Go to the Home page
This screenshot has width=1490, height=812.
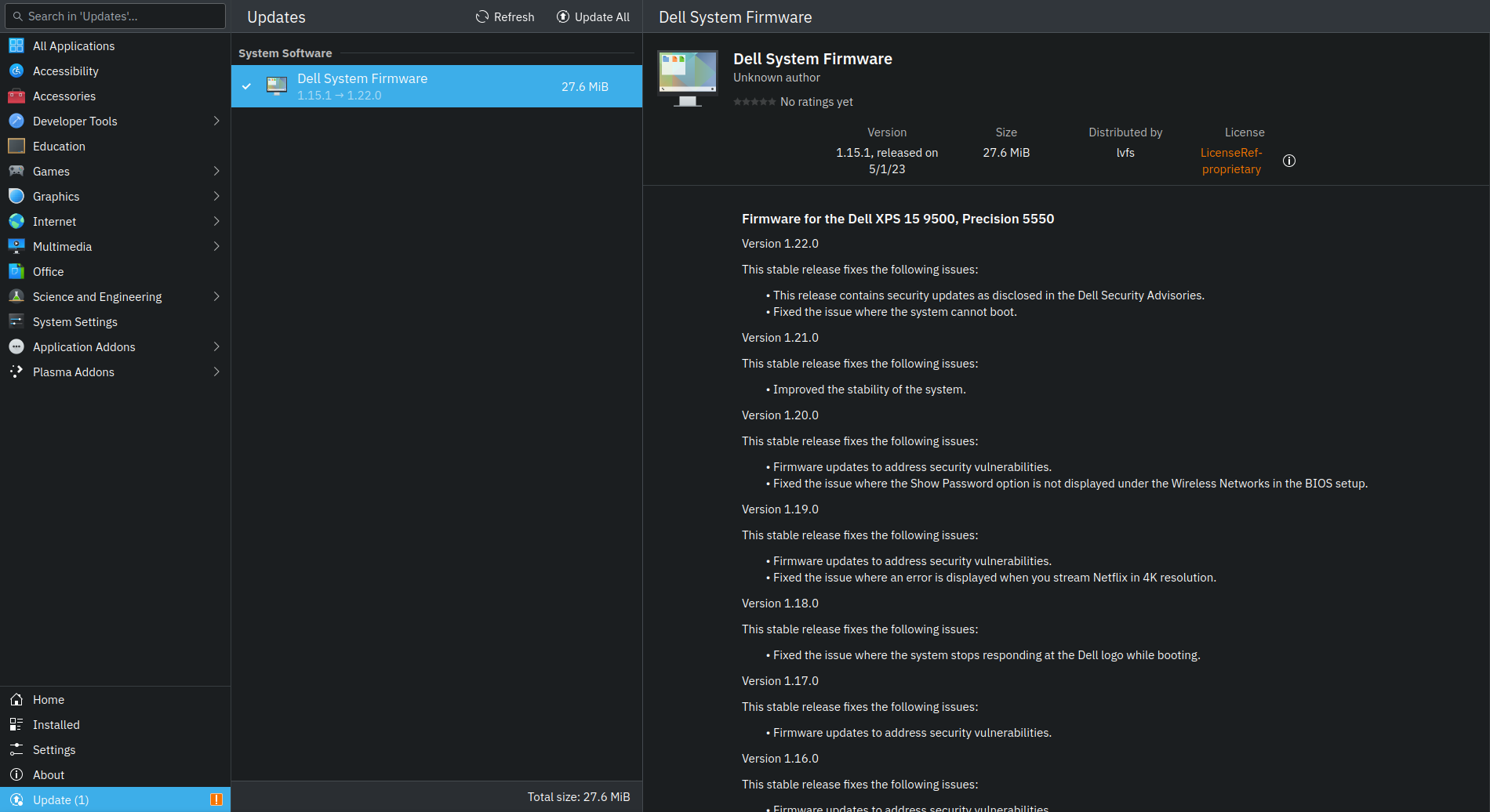(48, 700)
